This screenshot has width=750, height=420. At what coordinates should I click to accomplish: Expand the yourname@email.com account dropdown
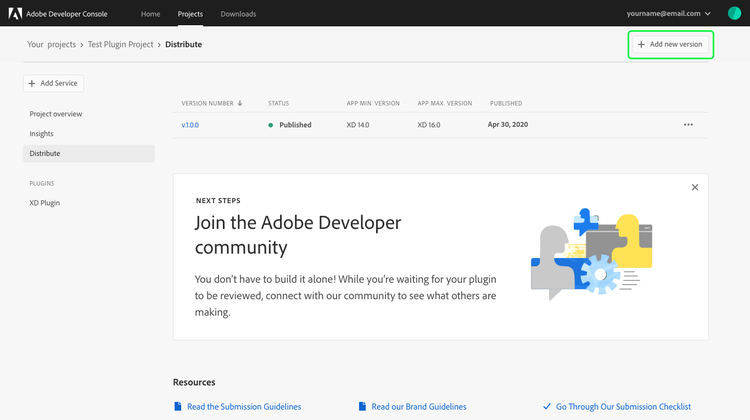pyautogui.click(x=669, y=13)
